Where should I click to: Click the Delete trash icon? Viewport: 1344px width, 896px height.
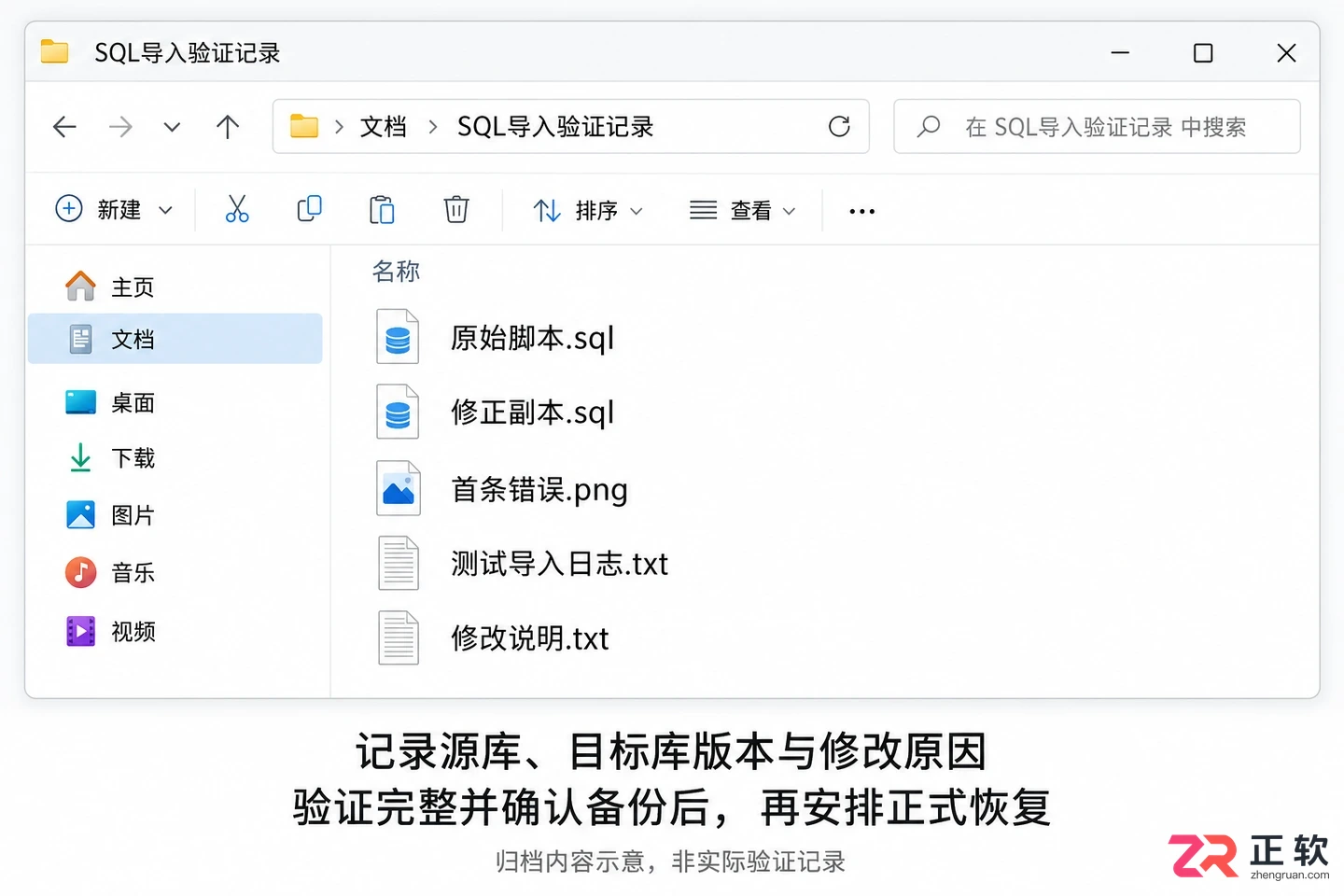[455, 210]
